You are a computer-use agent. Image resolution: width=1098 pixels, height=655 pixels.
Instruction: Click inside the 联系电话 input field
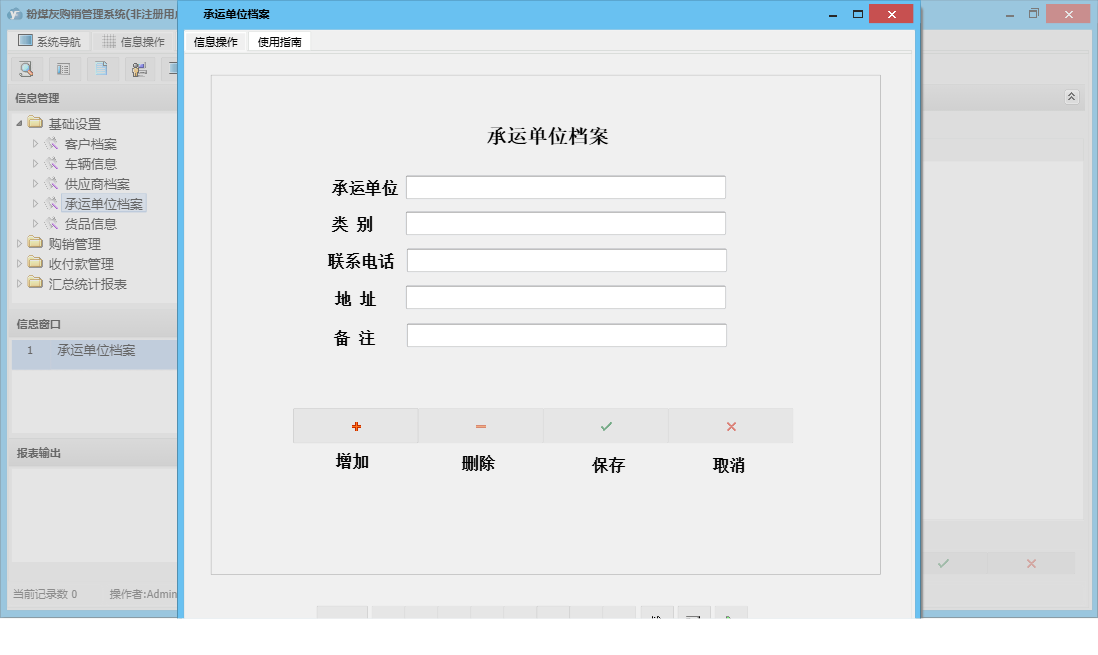coord(565,259)
